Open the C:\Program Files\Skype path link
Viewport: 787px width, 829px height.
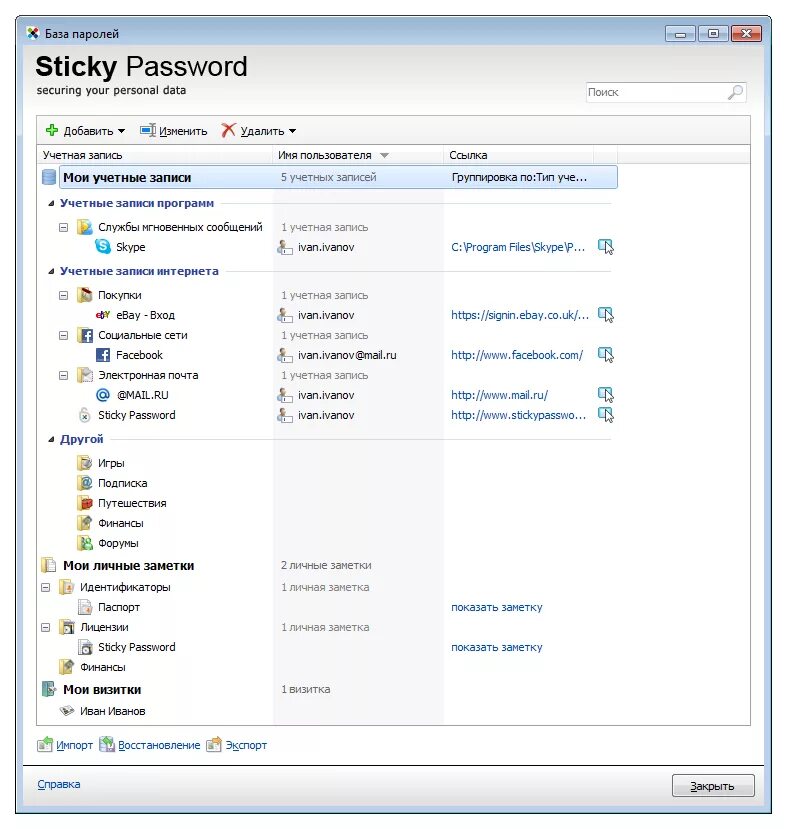point(518,247)
